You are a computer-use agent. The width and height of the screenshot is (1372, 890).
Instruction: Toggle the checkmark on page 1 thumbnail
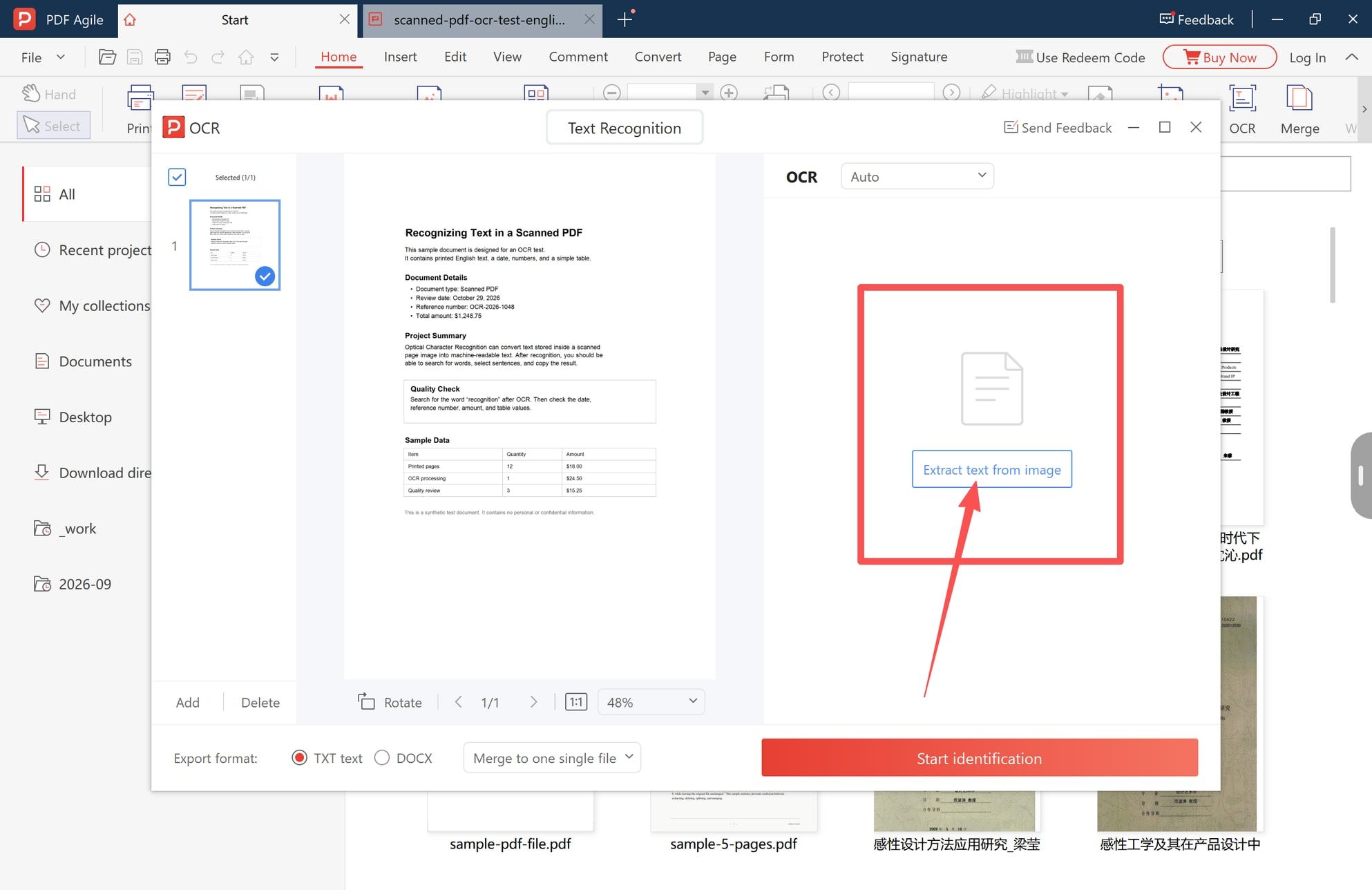[x=265, y=276]
